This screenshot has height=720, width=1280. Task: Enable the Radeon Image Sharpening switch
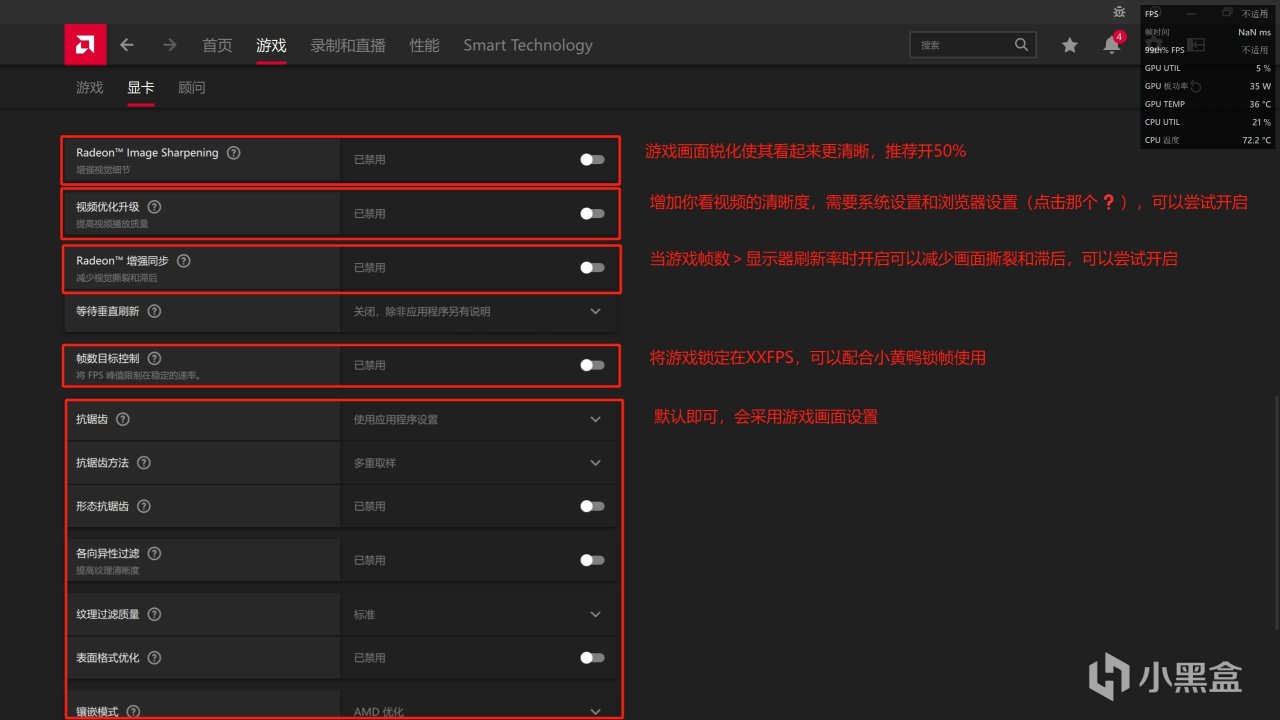click(x=592, y=159)
